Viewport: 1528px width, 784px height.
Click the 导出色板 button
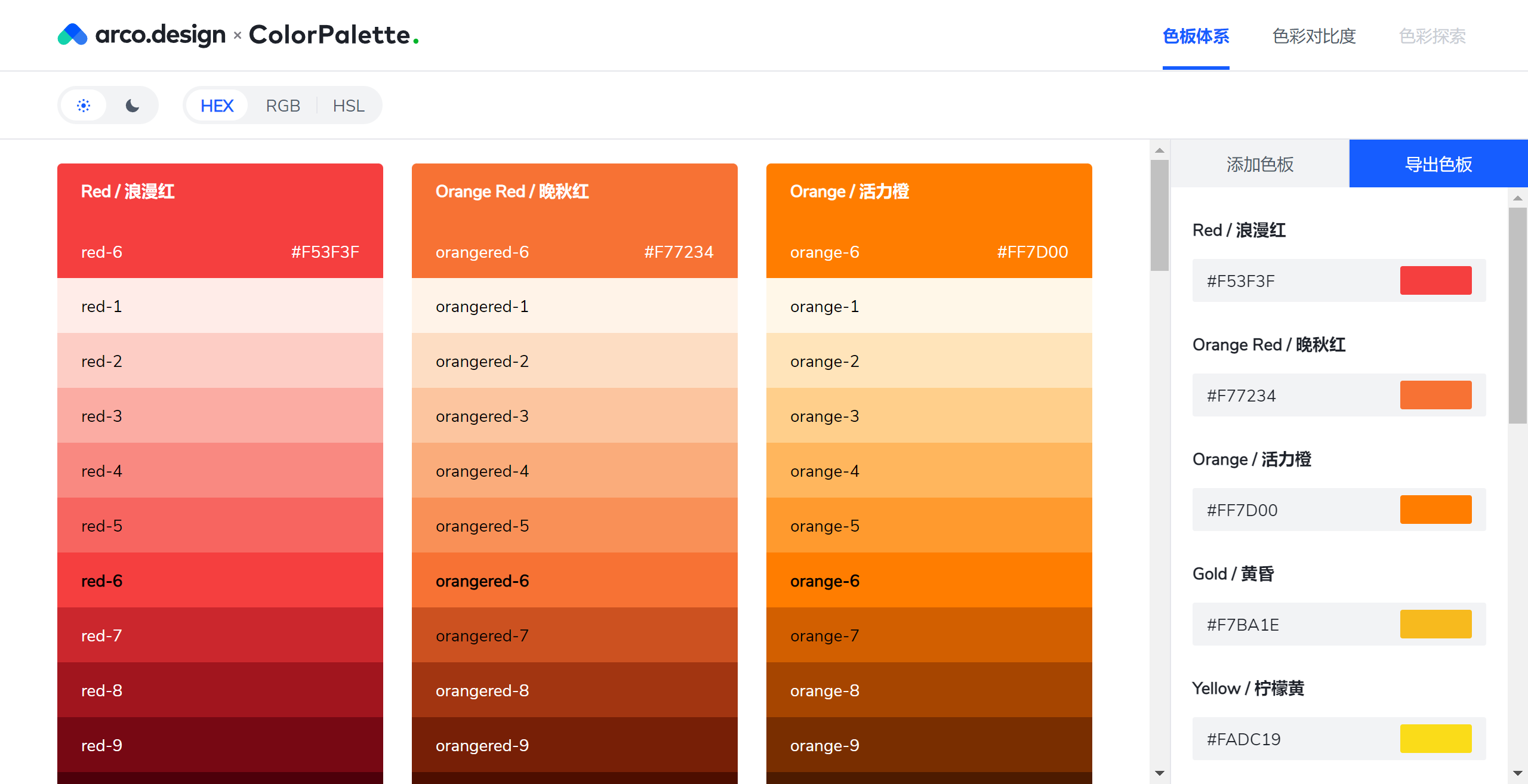tap(1438, 164)
